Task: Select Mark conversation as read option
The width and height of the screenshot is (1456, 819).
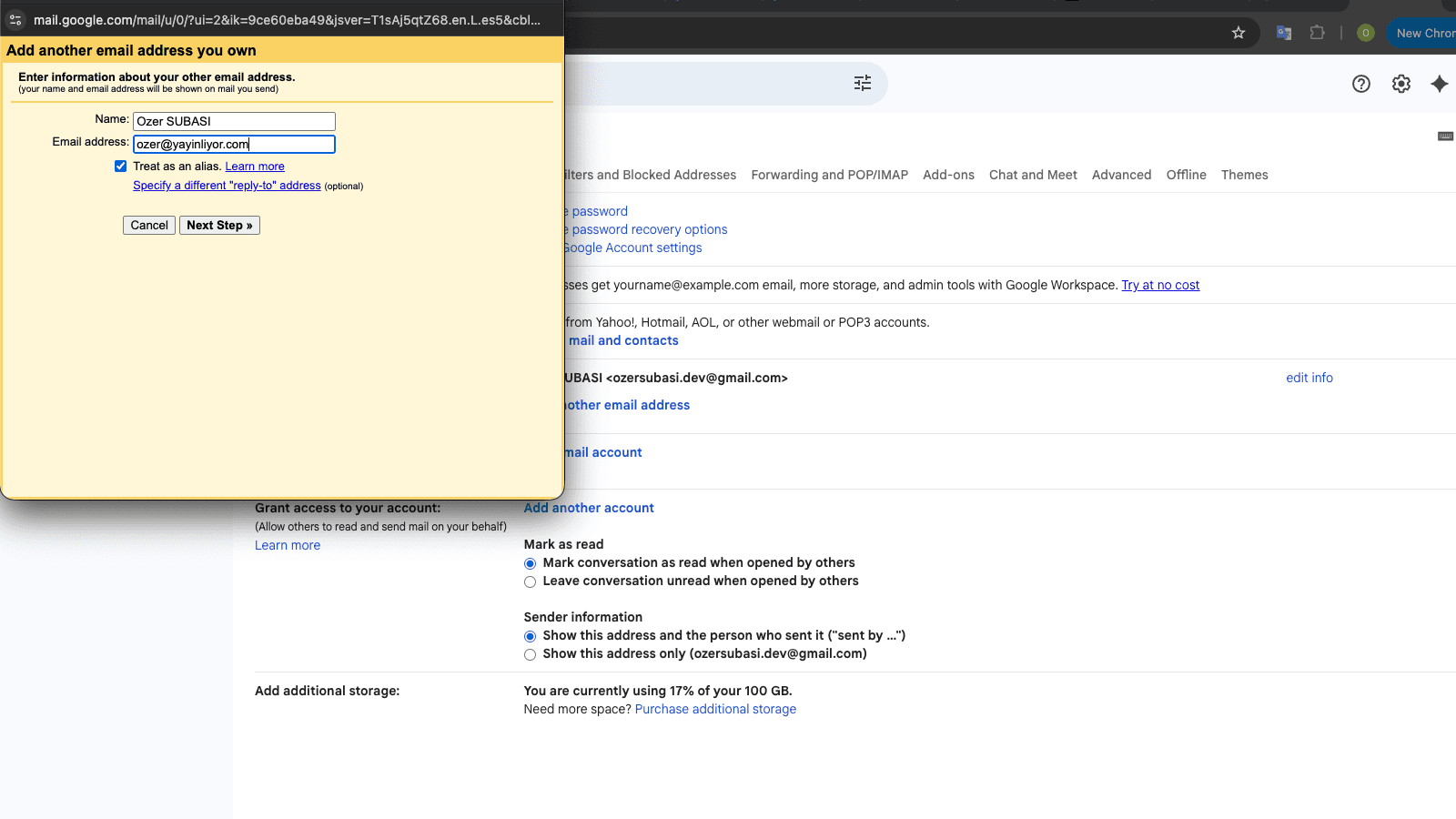Action: [530, 563]
